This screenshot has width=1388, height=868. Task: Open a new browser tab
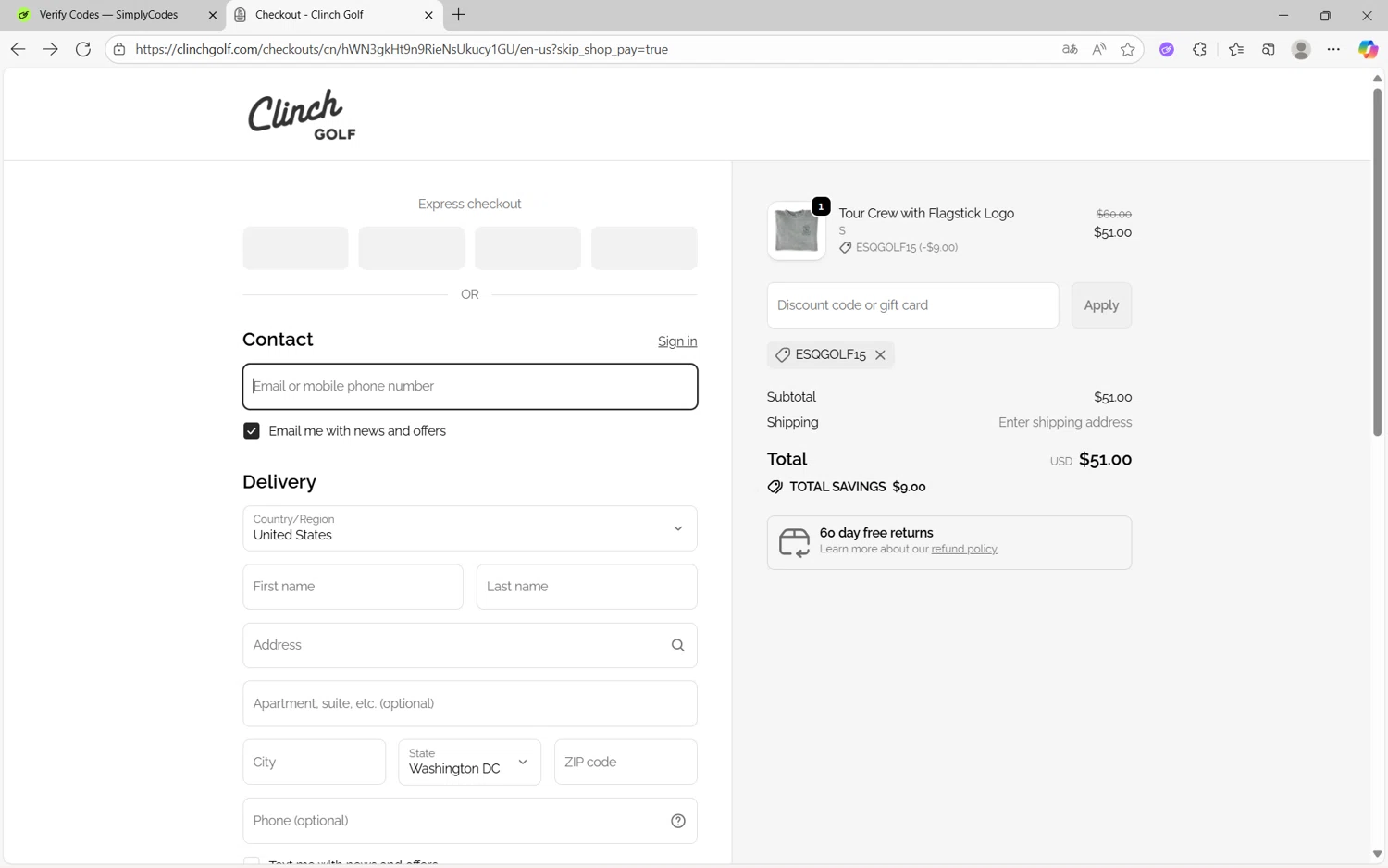[459, 15]
